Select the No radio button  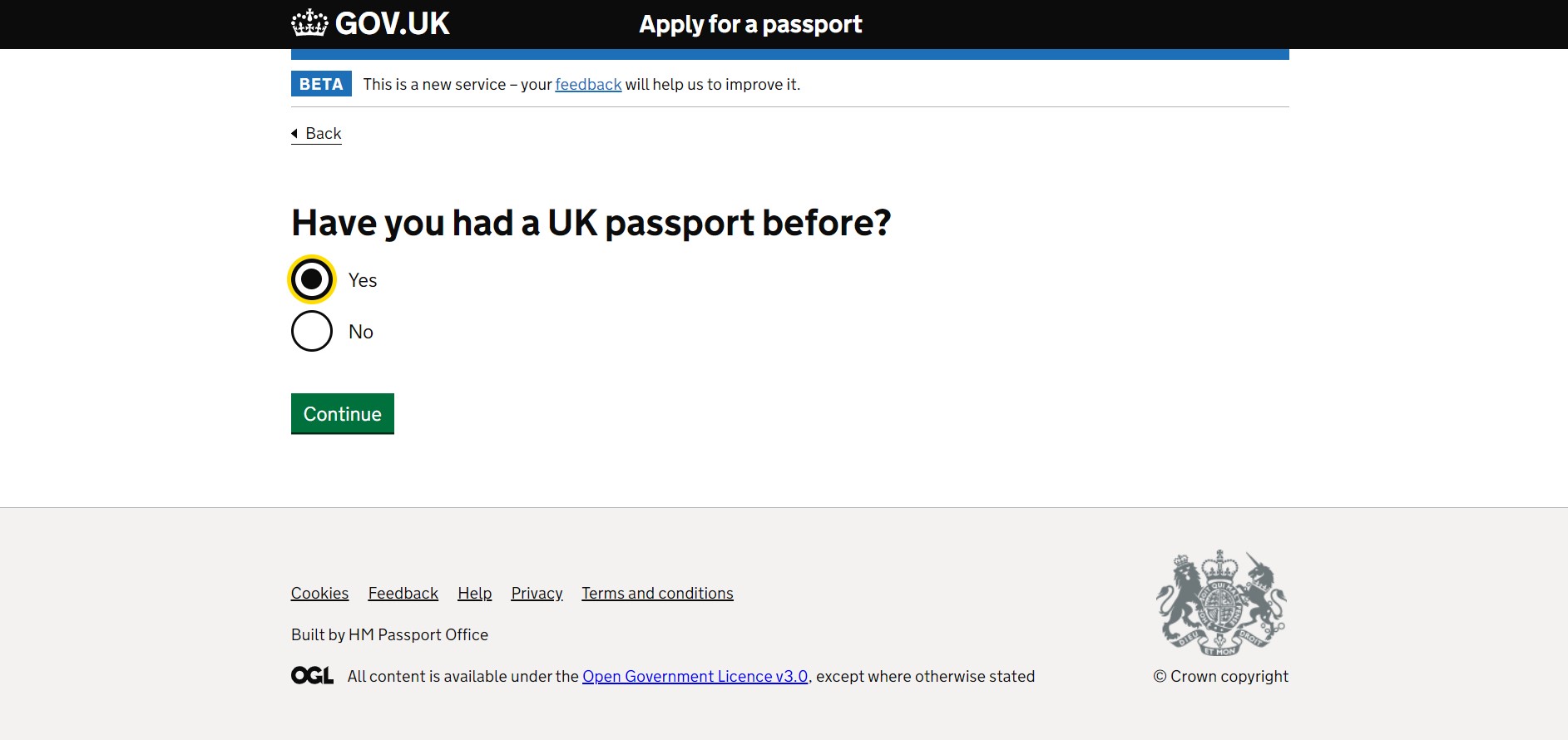[312, 331]
